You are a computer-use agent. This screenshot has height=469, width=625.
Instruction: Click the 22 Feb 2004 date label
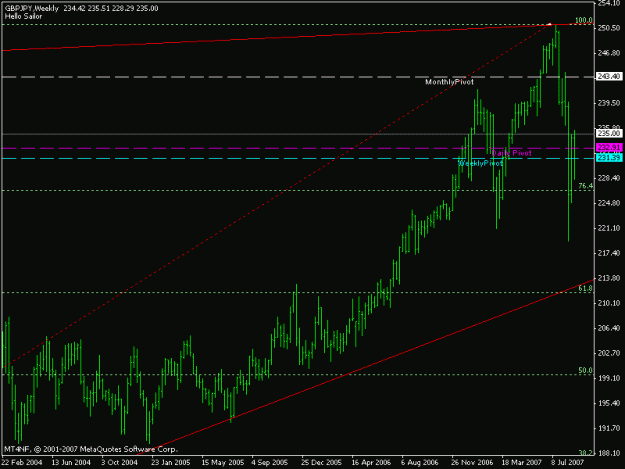click(x=22, y=463)
